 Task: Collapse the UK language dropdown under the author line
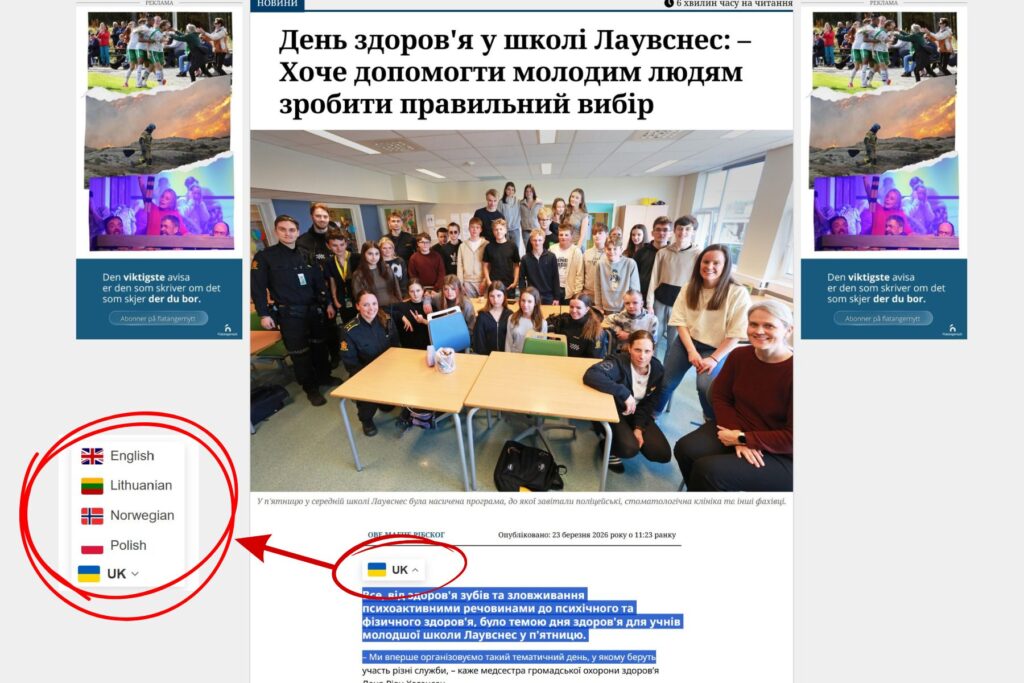click(415, 570)
